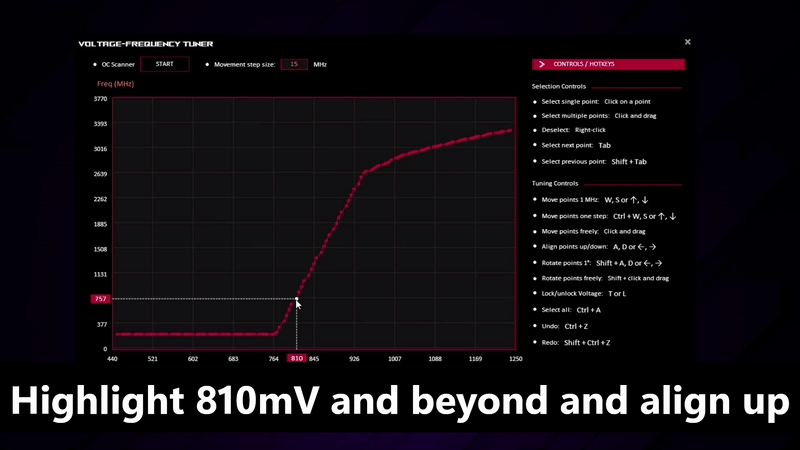Close the Voltage-Frequency Tuner window
This screenshot has height=450, width=800.
click(x=687, y=42)
